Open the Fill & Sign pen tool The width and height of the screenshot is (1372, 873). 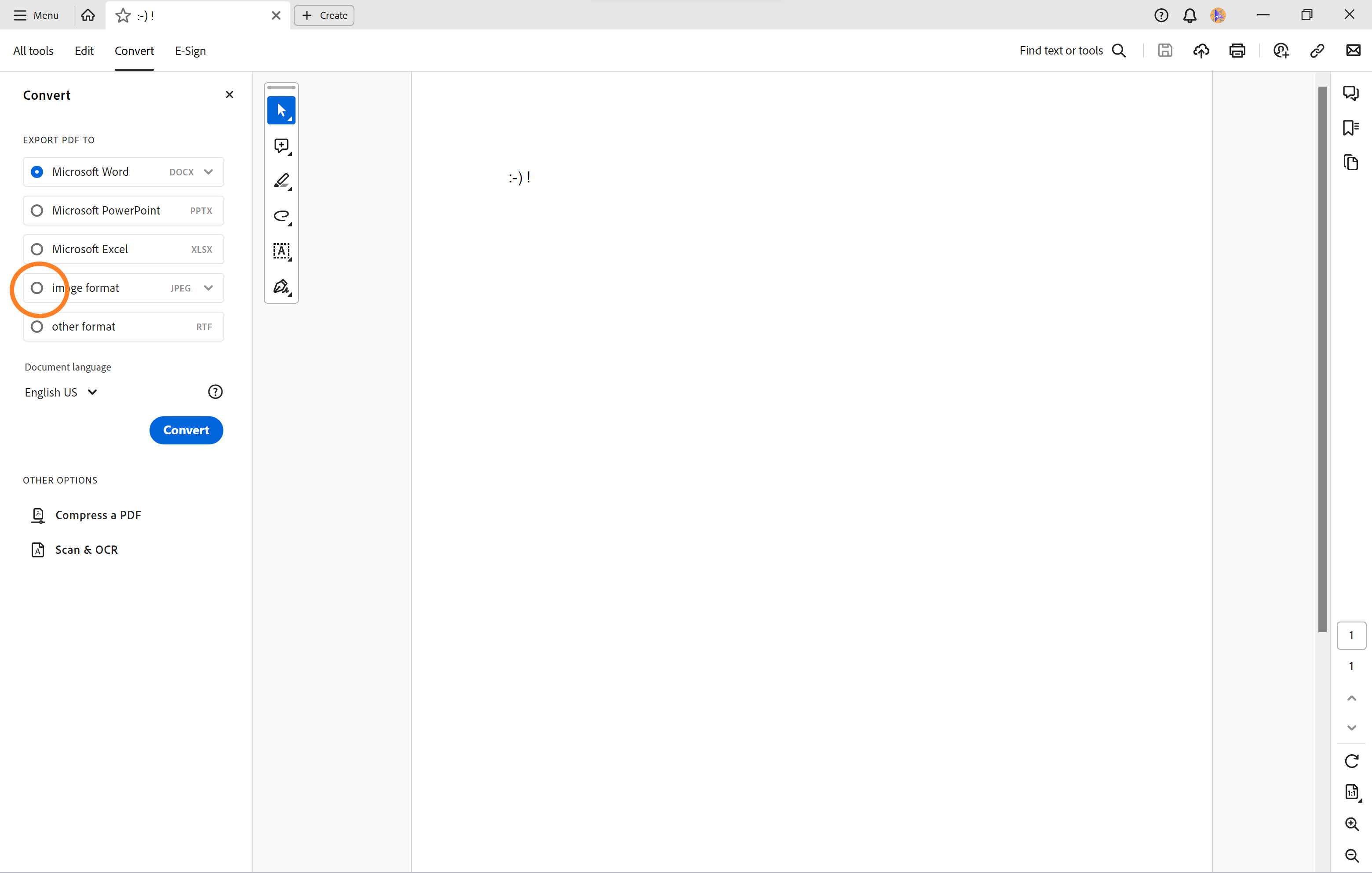[281, 287]
